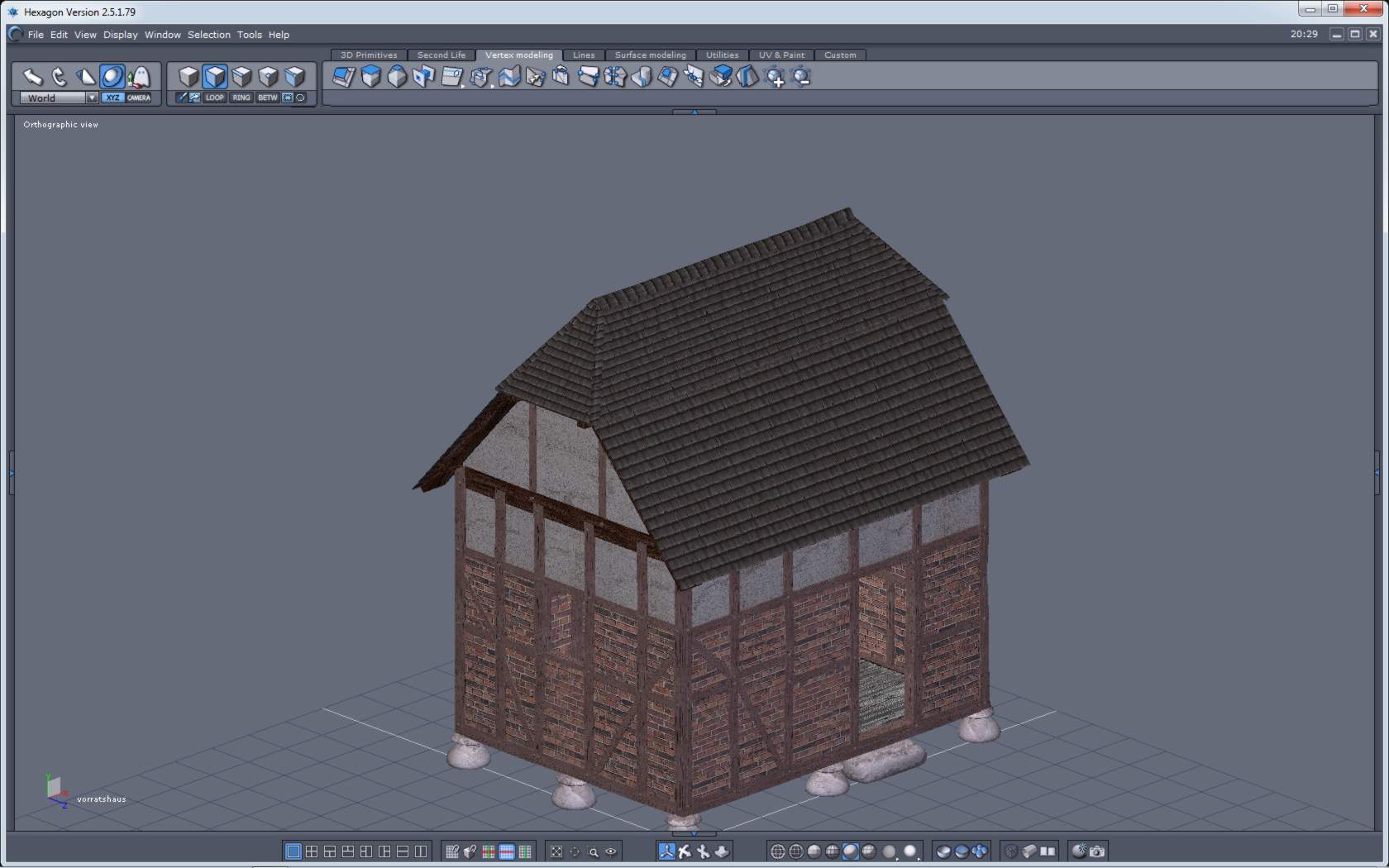This screenshot has height=868, width=1389.
Task: Open the Window menu
Action: click(162, 35)
